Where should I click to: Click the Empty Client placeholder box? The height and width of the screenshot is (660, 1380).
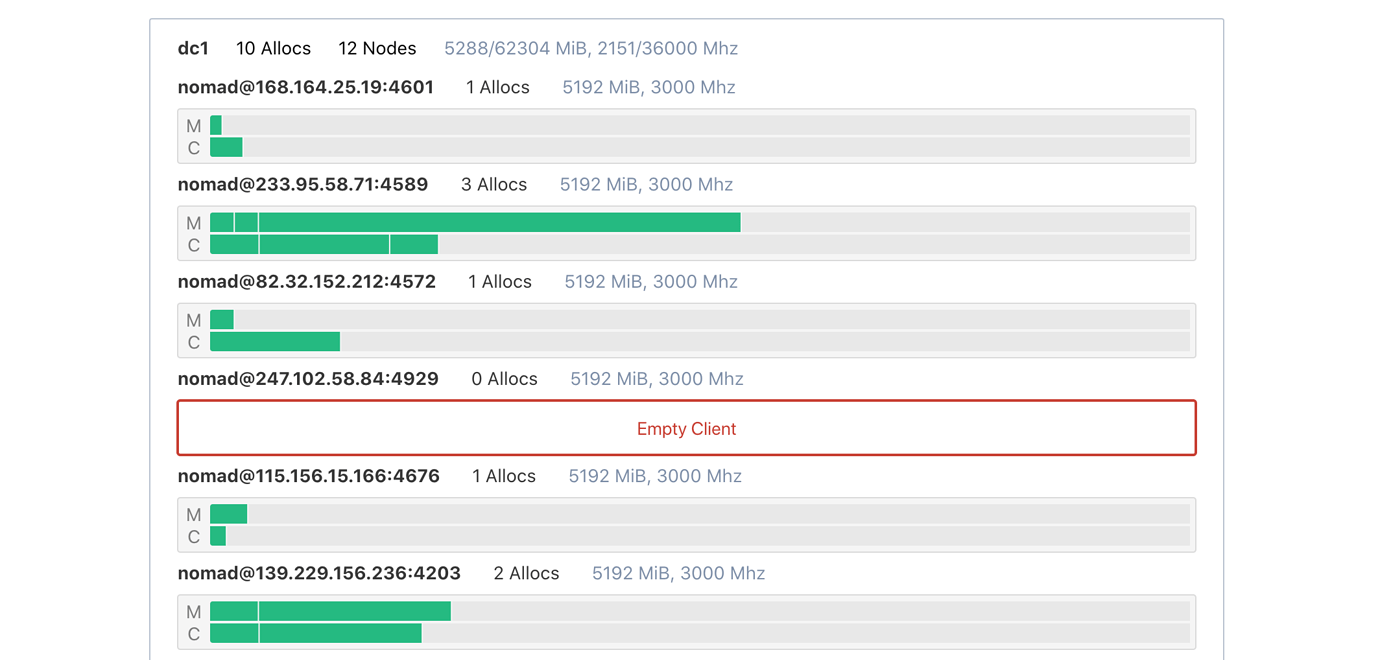687,428
